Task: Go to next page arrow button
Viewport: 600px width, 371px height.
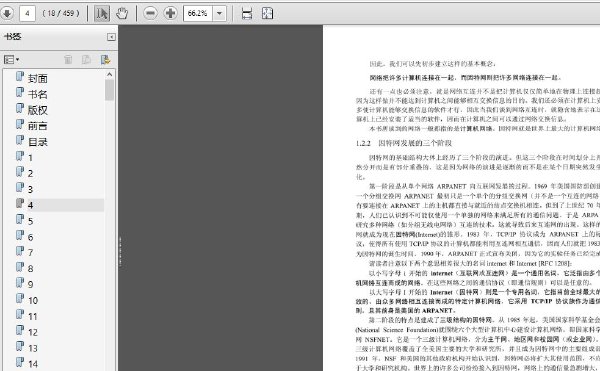Action: [7, 13]
